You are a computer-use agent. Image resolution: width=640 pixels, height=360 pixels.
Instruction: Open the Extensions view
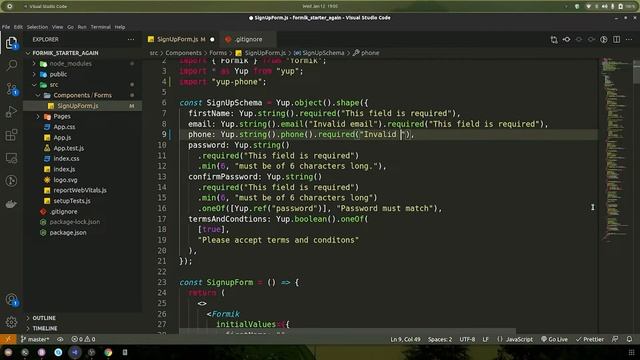tap(11, 135)
